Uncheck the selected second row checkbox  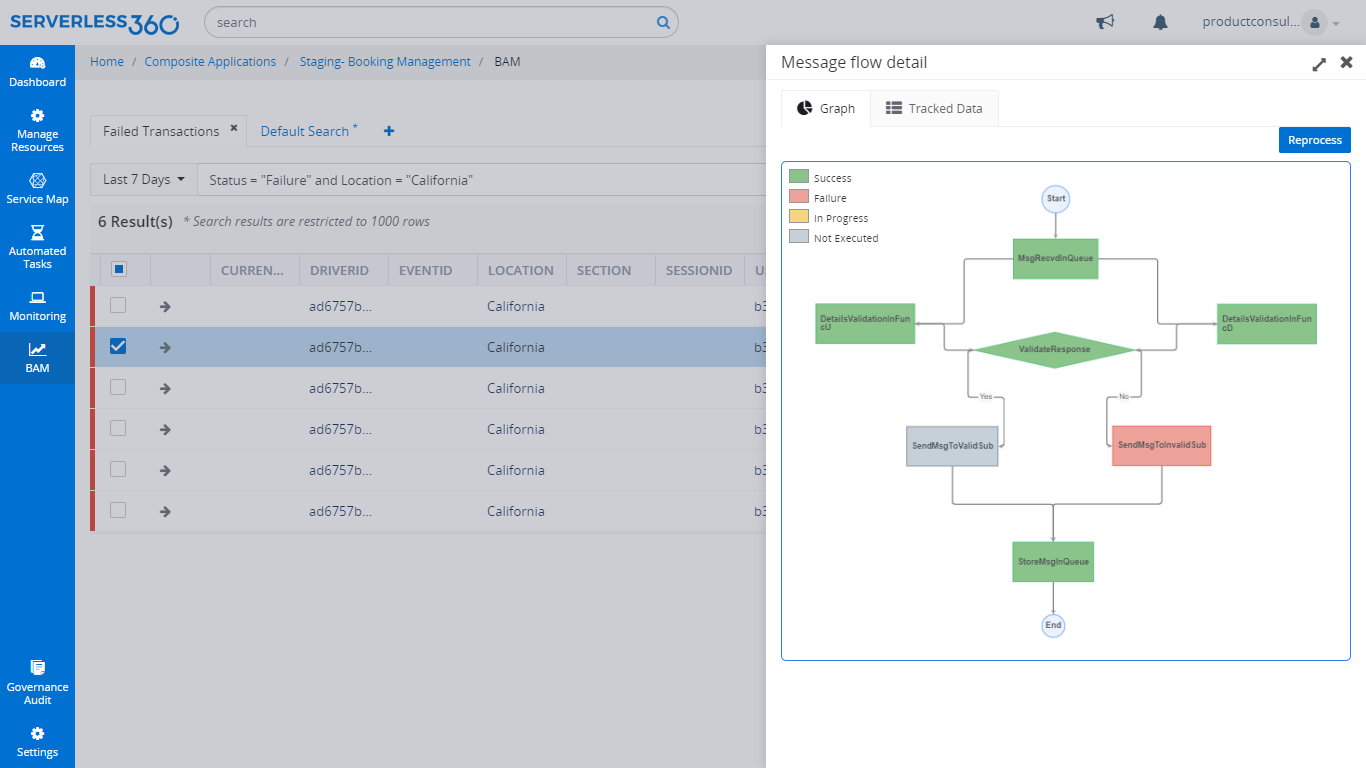click(x=118, y=346)
